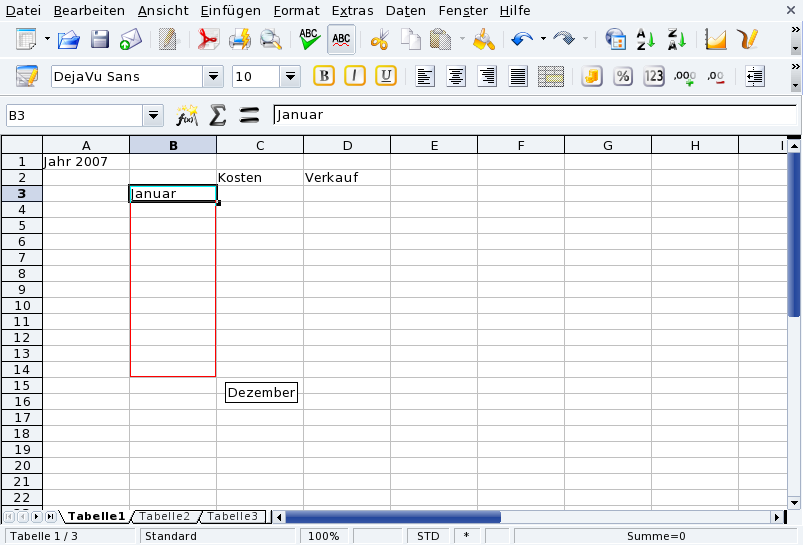Open the Einfügen menu
803x545 pixels.
(230, 10)
